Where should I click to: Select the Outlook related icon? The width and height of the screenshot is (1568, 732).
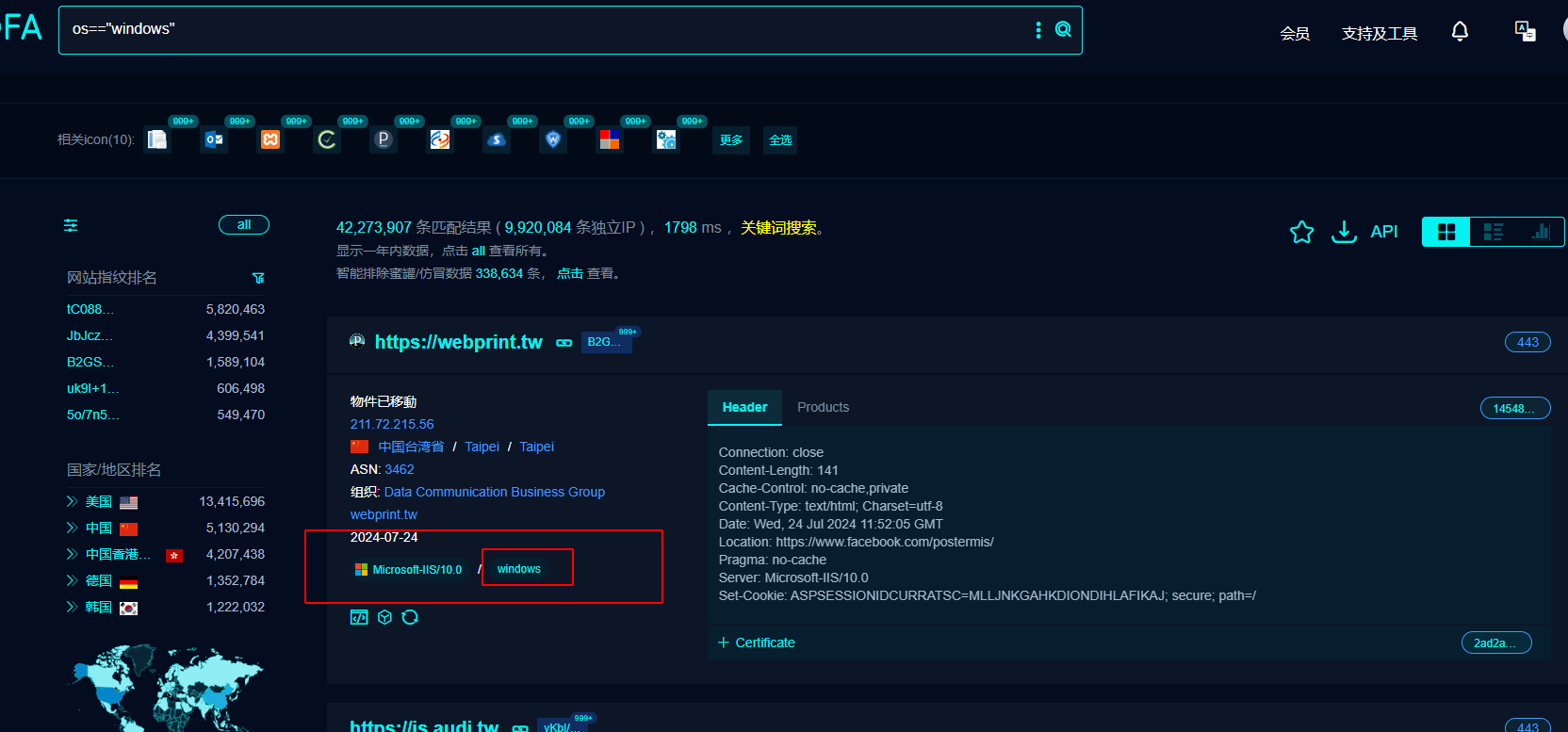(x=214, y=139)
